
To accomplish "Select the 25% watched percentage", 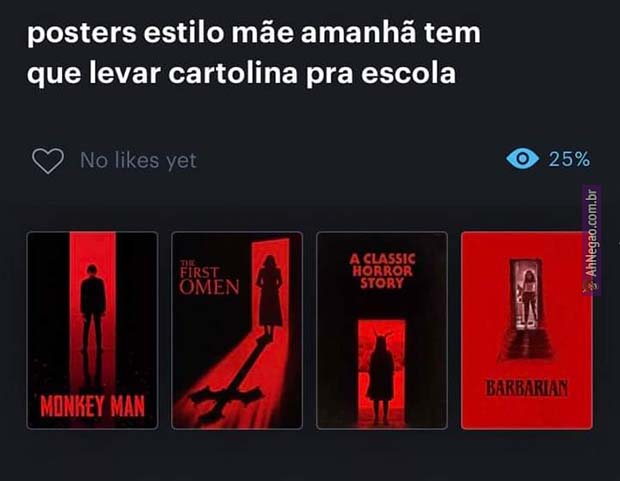I will point(569,159).
